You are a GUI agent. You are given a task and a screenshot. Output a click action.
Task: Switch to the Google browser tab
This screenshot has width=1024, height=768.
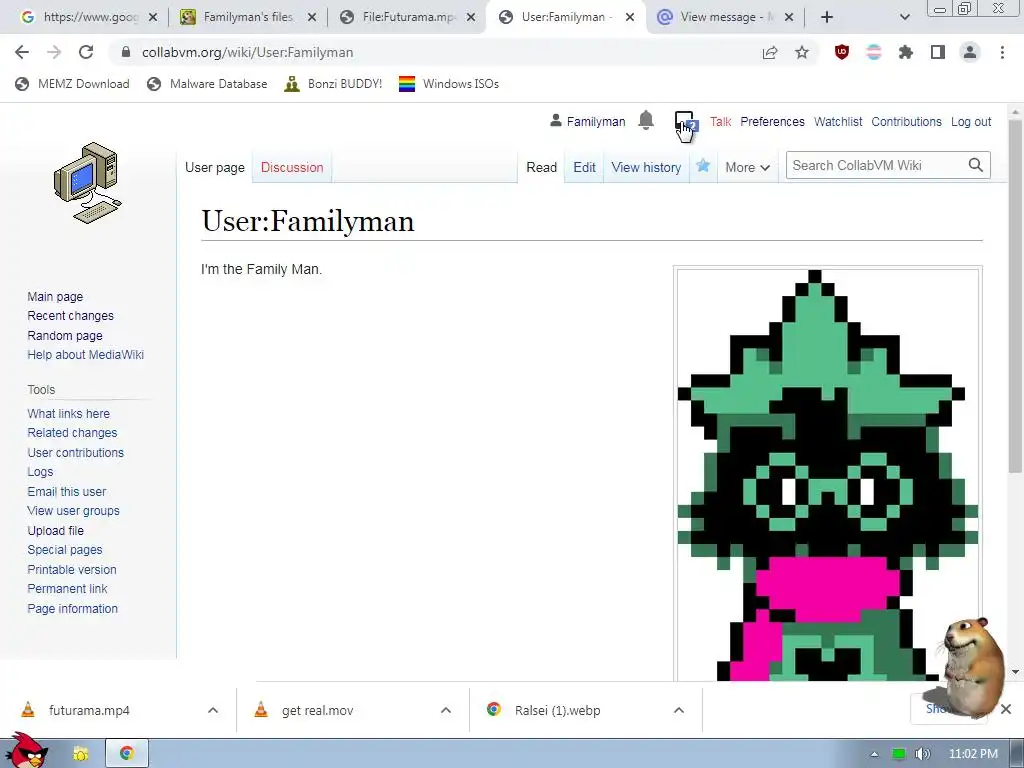88,17
